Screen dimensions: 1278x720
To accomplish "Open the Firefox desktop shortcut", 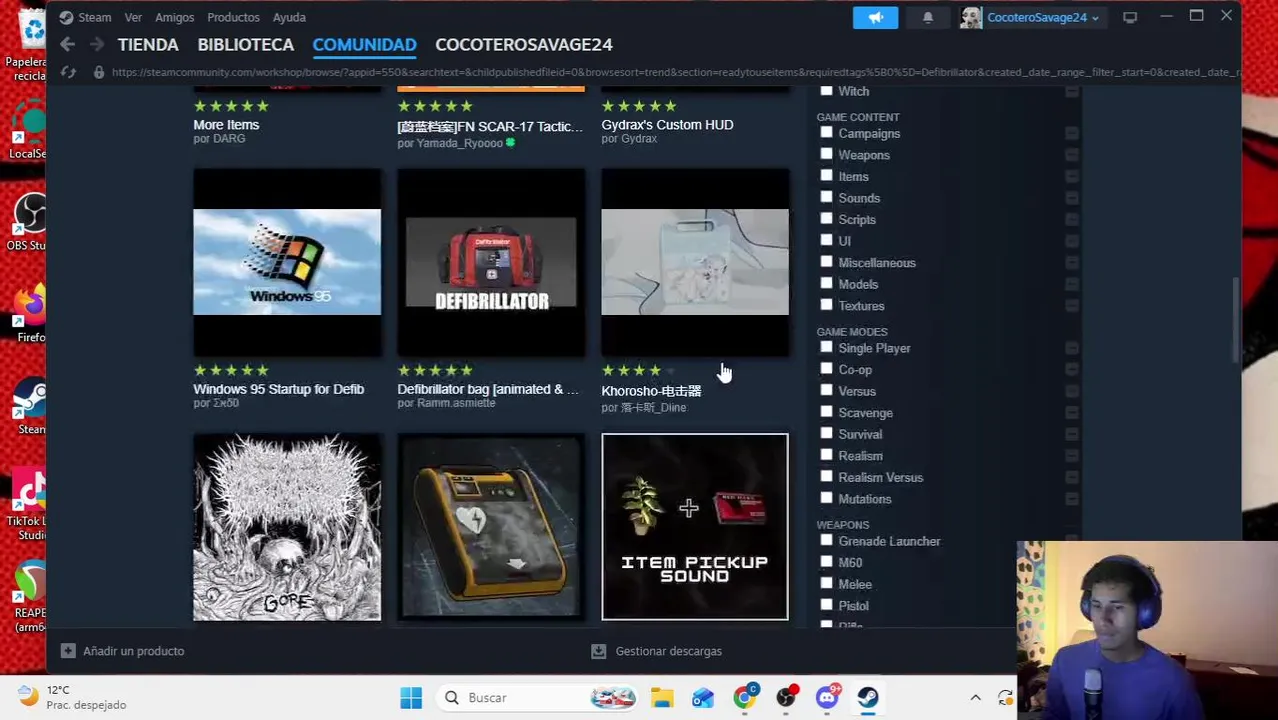I will (30, 312).
